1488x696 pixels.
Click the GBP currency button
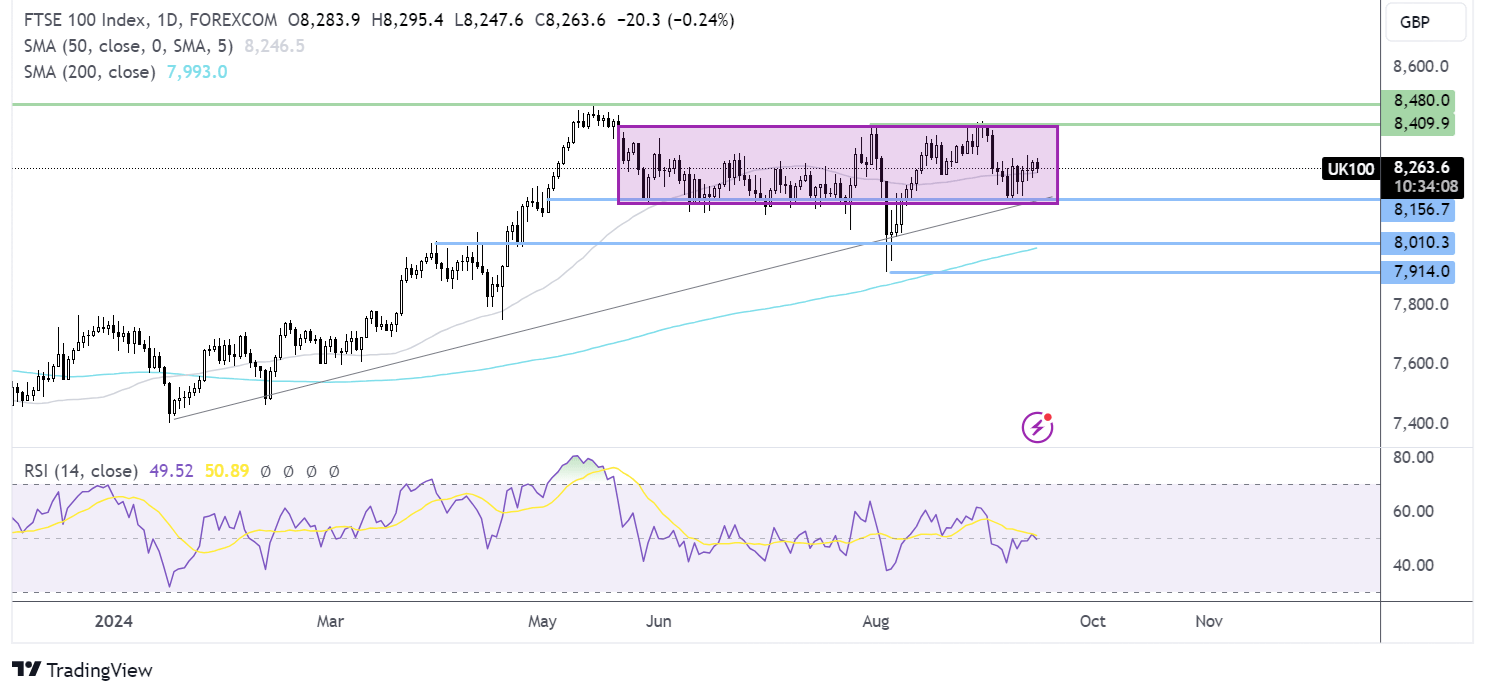[1426, 22]
